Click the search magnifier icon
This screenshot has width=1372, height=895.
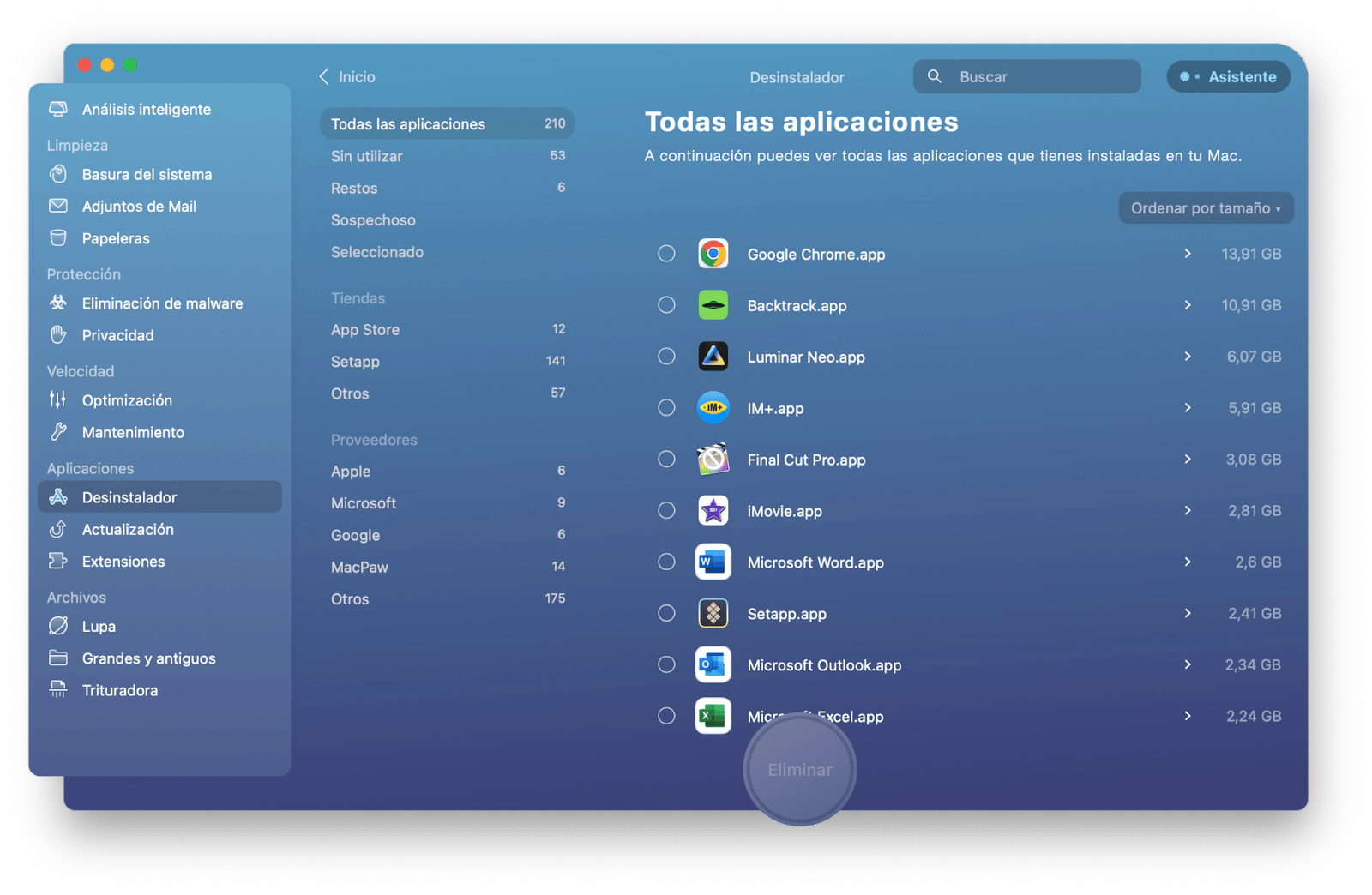(x=935, y=76)
